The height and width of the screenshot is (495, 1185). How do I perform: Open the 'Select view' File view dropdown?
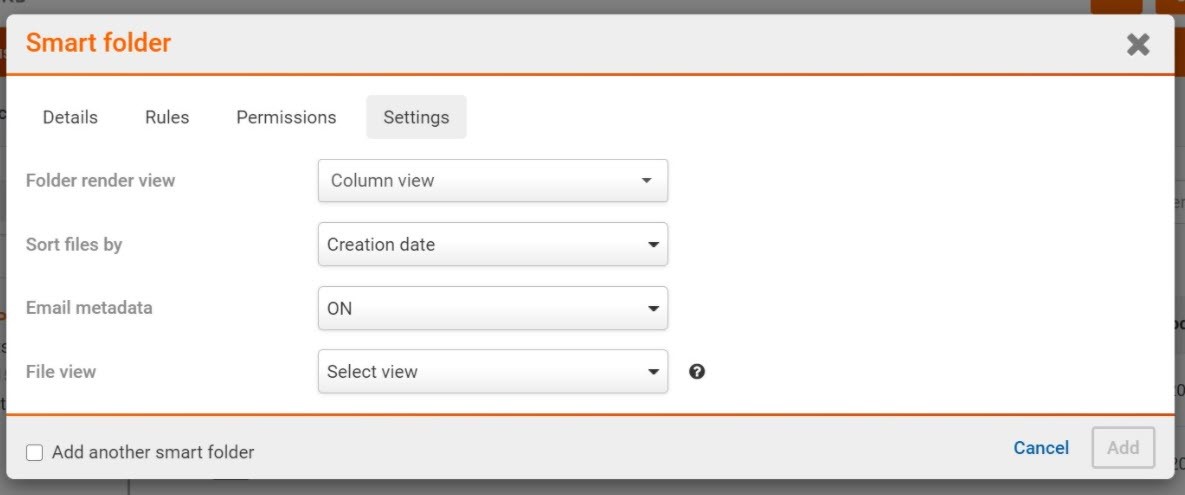click(492, 371)
